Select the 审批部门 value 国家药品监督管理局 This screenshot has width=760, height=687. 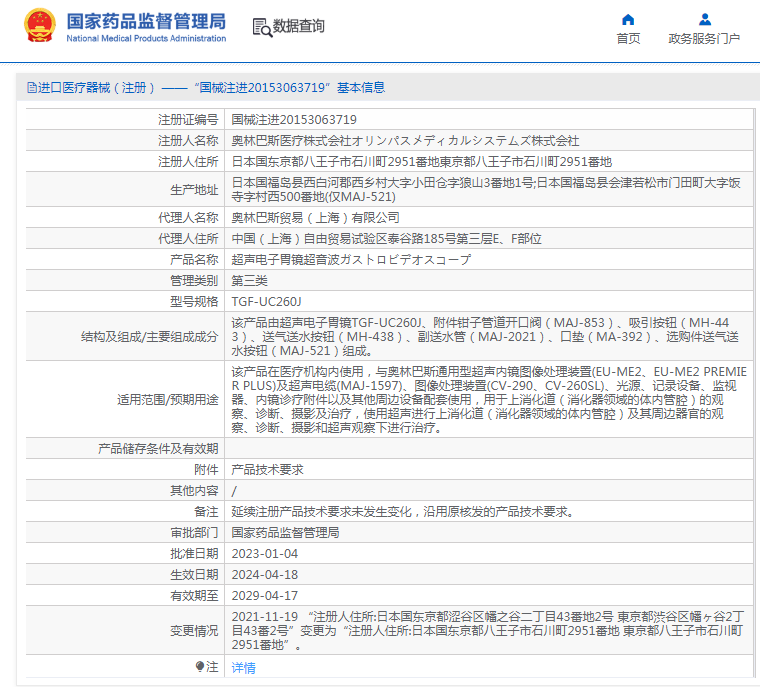285,532
